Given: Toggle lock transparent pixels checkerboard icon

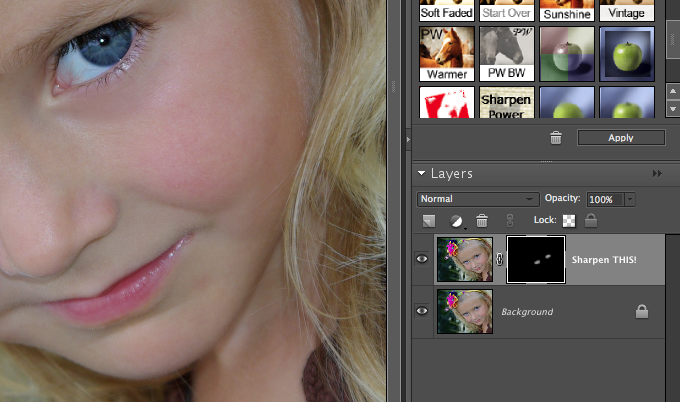Looking at the screenshot, I should tap(569, 221).
